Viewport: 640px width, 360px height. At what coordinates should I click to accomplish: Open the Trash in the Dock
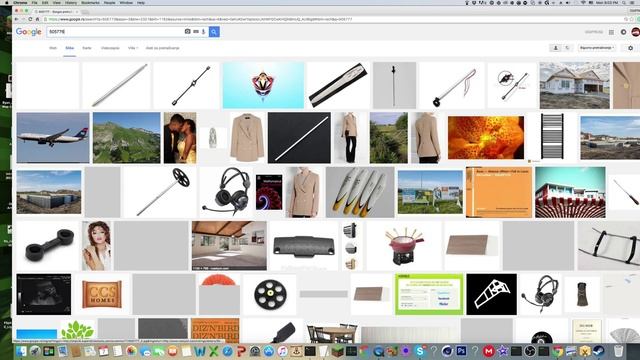pyautogui.click(x=618, y=351)
